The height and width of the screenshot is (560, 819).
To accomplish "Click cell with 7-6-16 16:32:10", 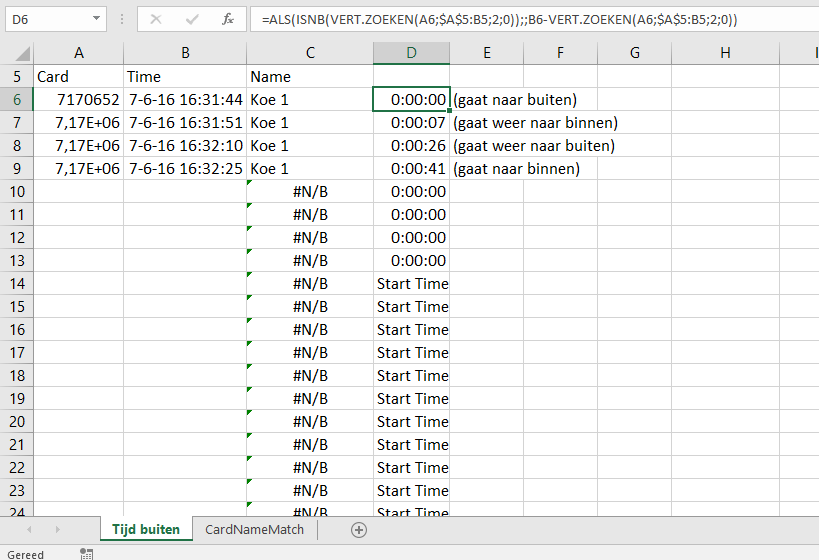I will click(x=185, y=146).
